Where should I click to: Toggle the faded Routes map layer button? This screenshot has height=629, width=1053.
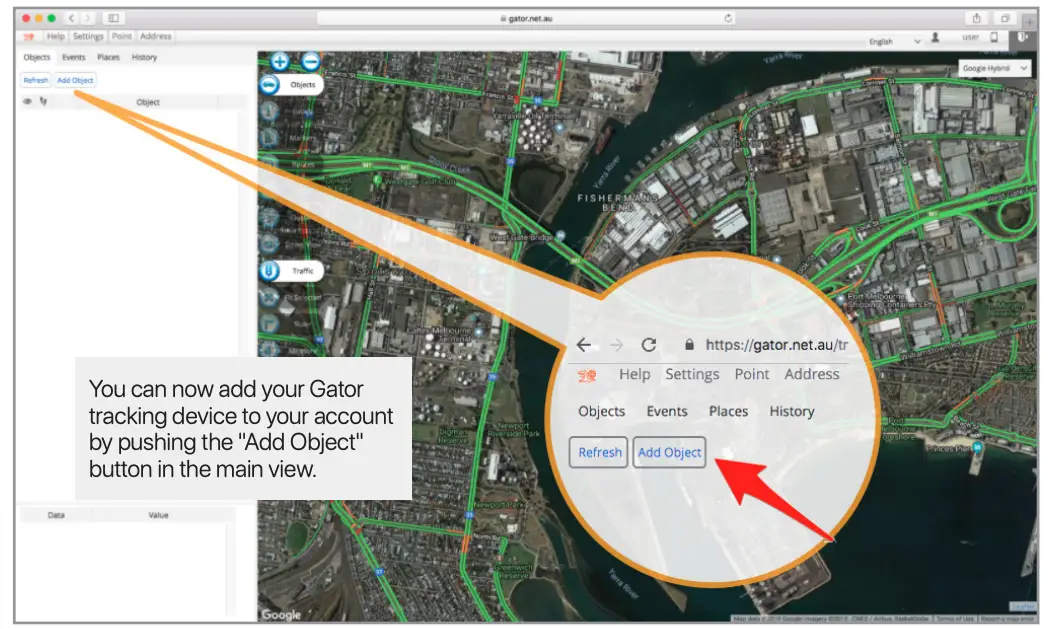click(269, 164)
